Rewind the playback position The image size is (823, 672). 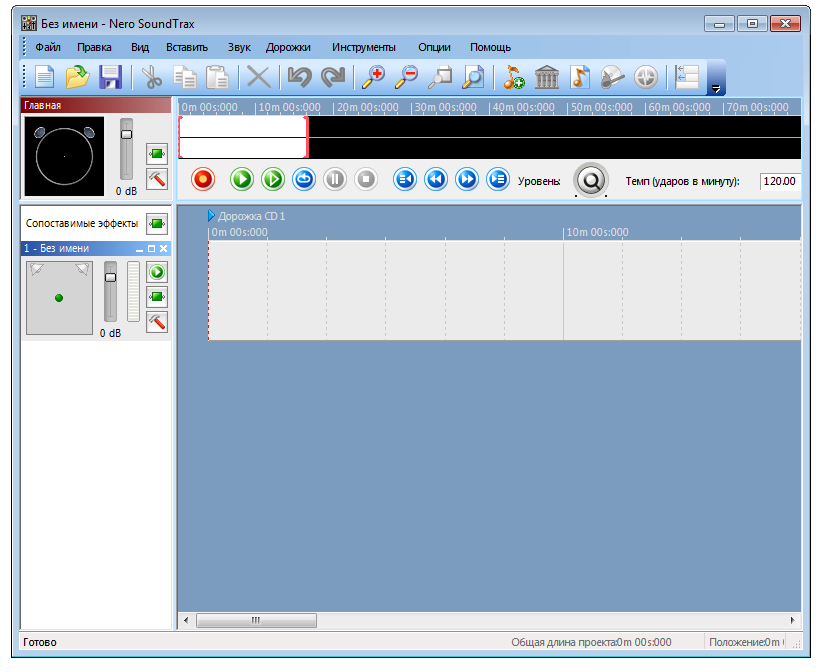click(x=436, y=179)
